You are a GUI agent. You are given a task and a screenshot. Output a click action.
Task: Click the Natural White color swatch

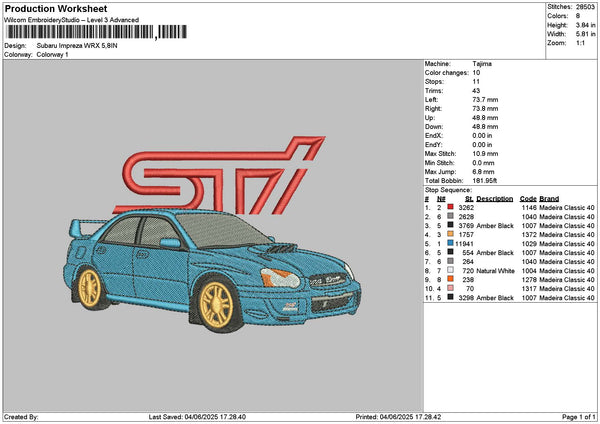pyautogui.click(x=452, y=270)
